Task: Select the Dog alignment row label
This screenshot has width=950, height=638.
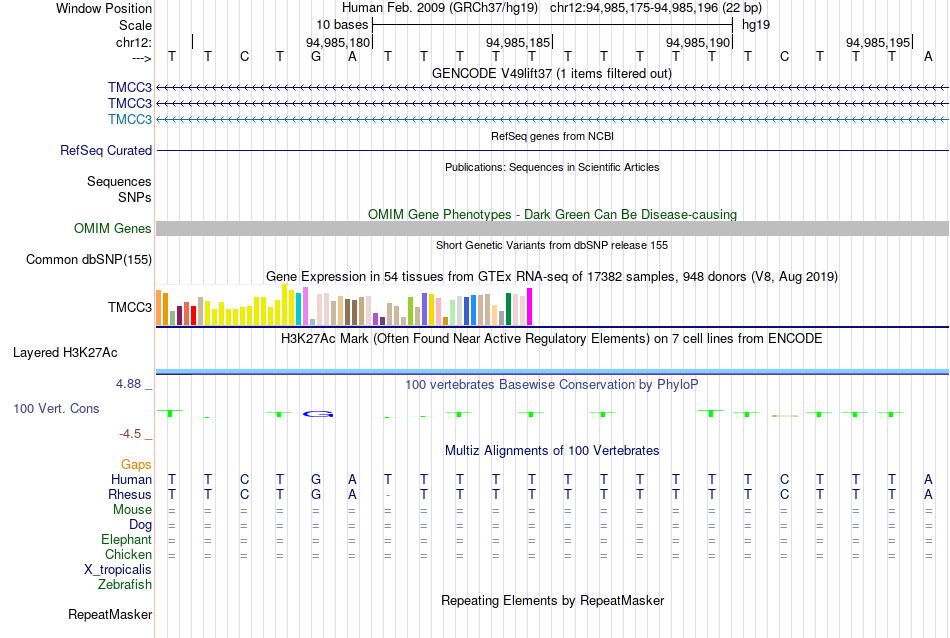Action: [x=140, y=525]
